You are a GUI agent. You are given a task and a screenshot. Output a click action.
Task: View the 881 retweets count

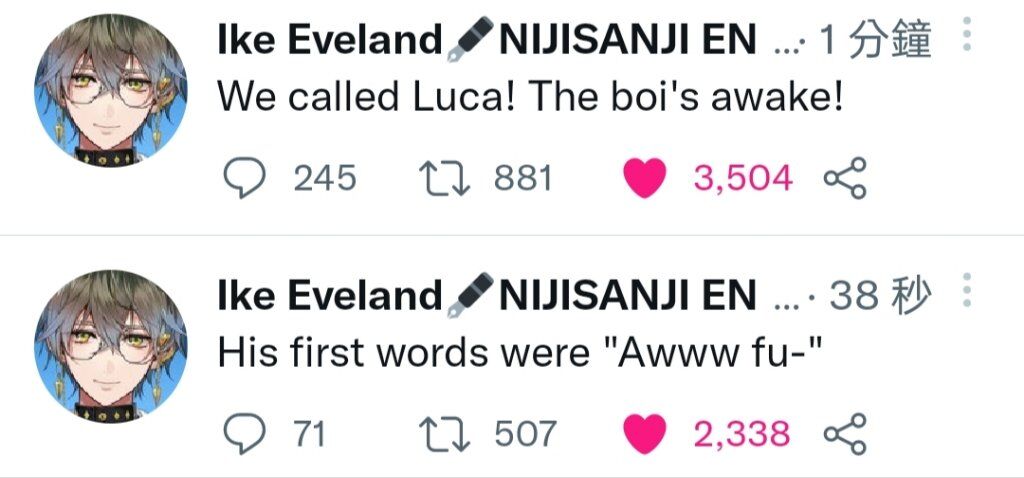(523, 178)
